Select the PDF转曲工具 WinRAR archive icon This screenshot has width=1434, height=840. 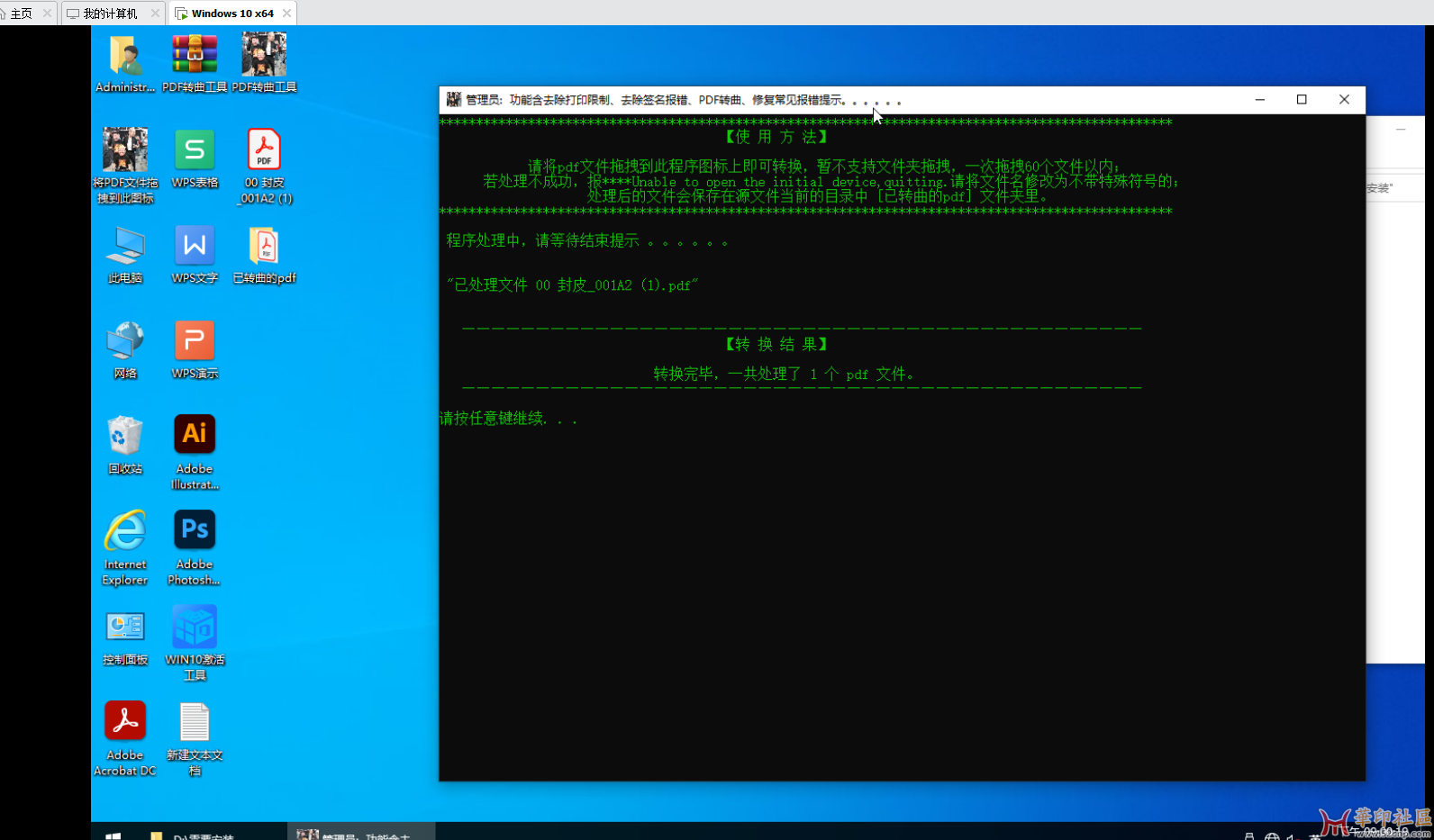pyautogui.click(x=195, y=56)
